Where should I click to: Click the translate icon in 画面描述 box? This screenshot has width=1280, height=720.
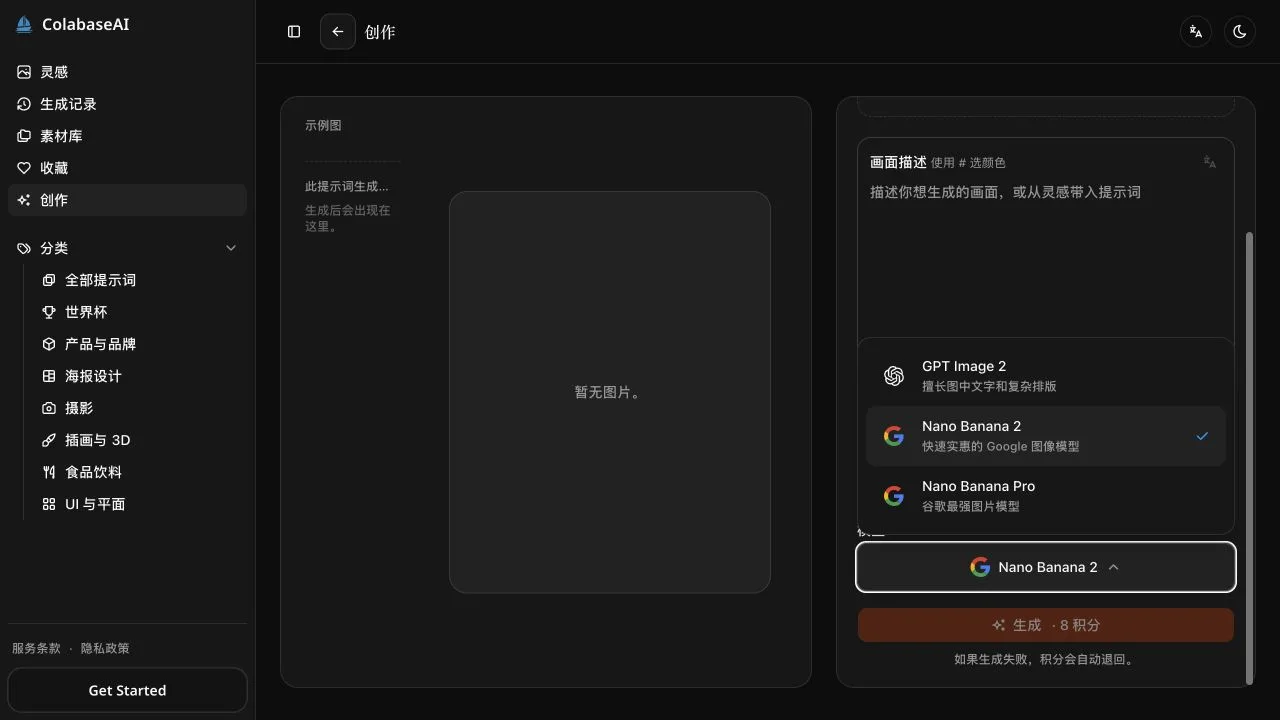(1210, 162)
